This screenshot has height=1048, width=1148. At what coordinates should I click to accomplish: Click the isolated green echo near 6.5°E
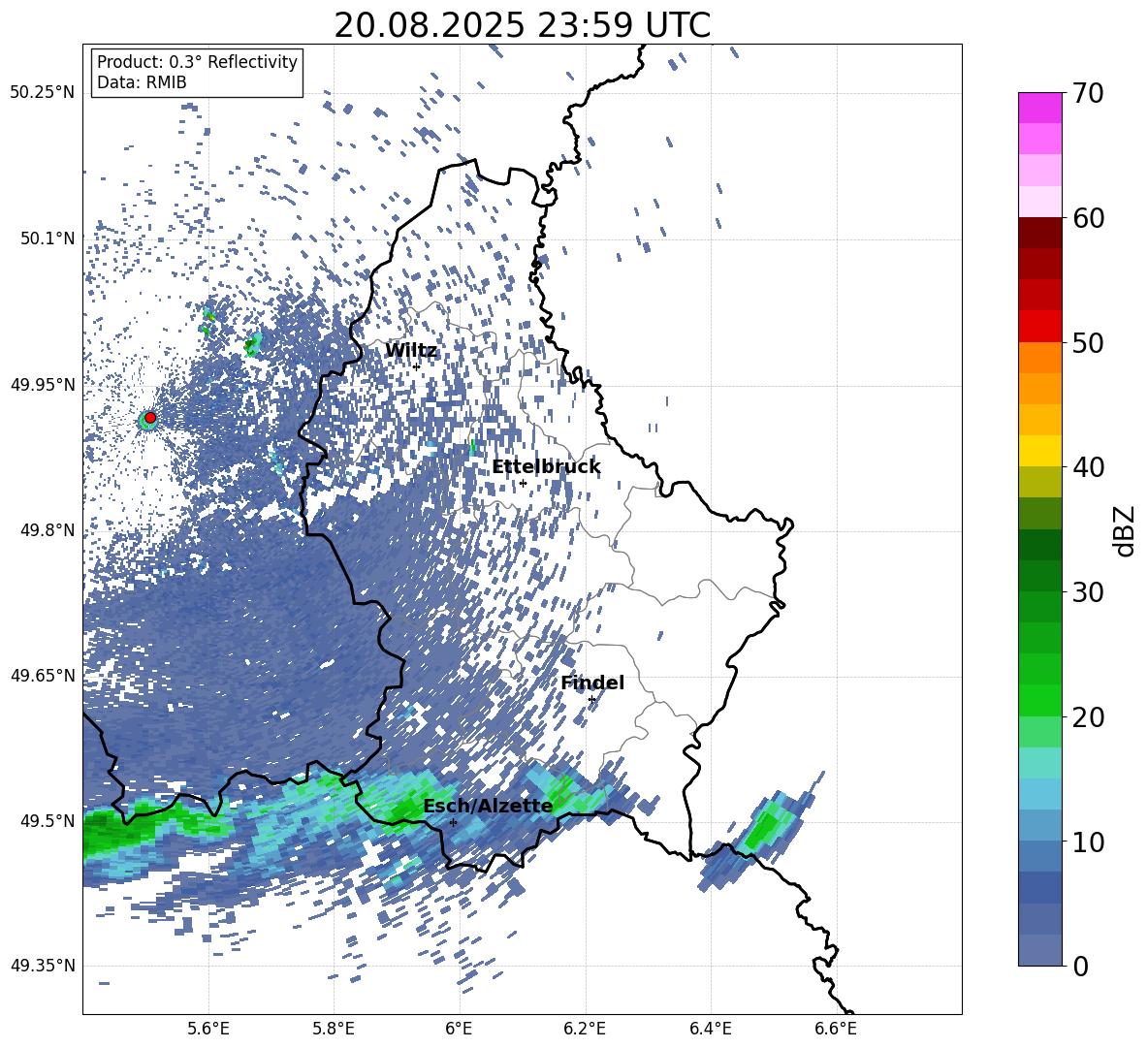pos(764,829)
